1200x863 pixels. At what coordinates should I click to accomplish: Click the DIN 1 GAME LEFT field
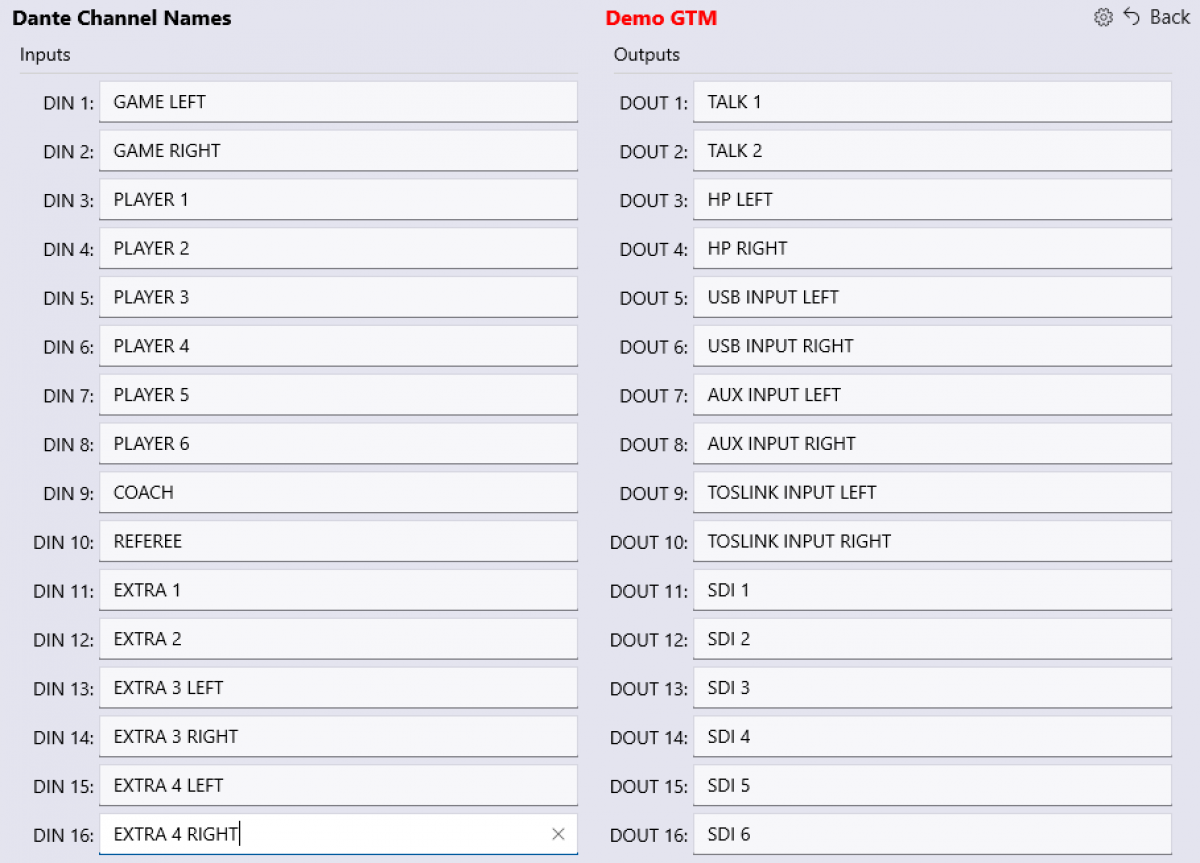(x=338, y=102)
